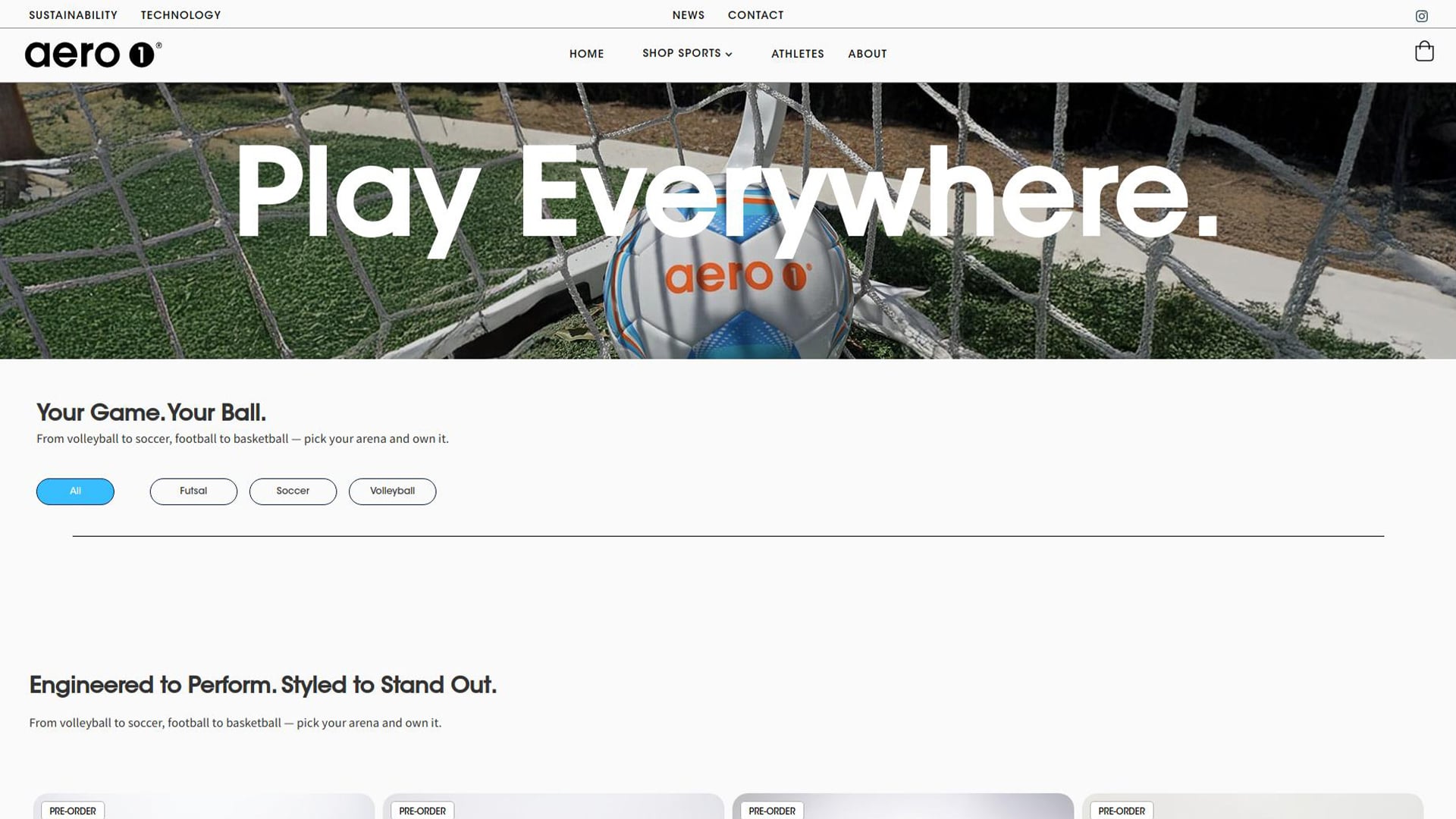Open the Athletes page
The height and width of the screenshot is (819, 1456).
[x=797, y=54]
